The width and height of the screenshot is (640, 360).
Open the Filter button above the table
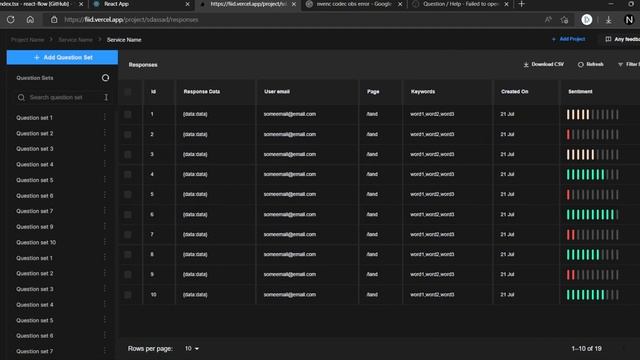[629, 64]
